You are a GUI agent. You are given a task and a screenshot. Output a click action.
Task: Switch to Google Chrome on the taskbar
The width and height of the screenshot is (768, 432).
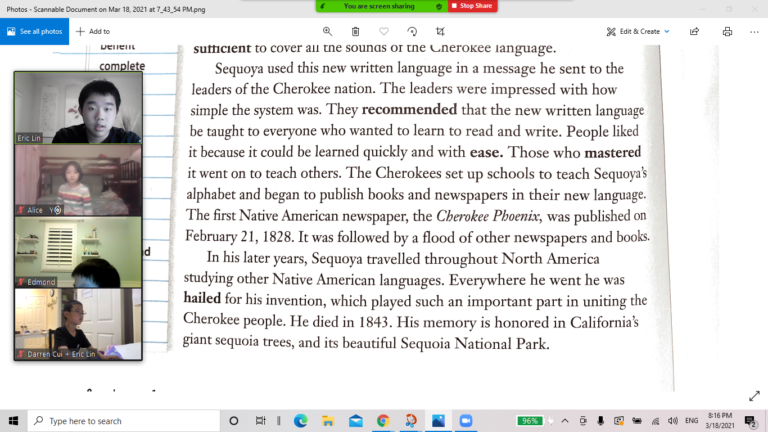383,421
